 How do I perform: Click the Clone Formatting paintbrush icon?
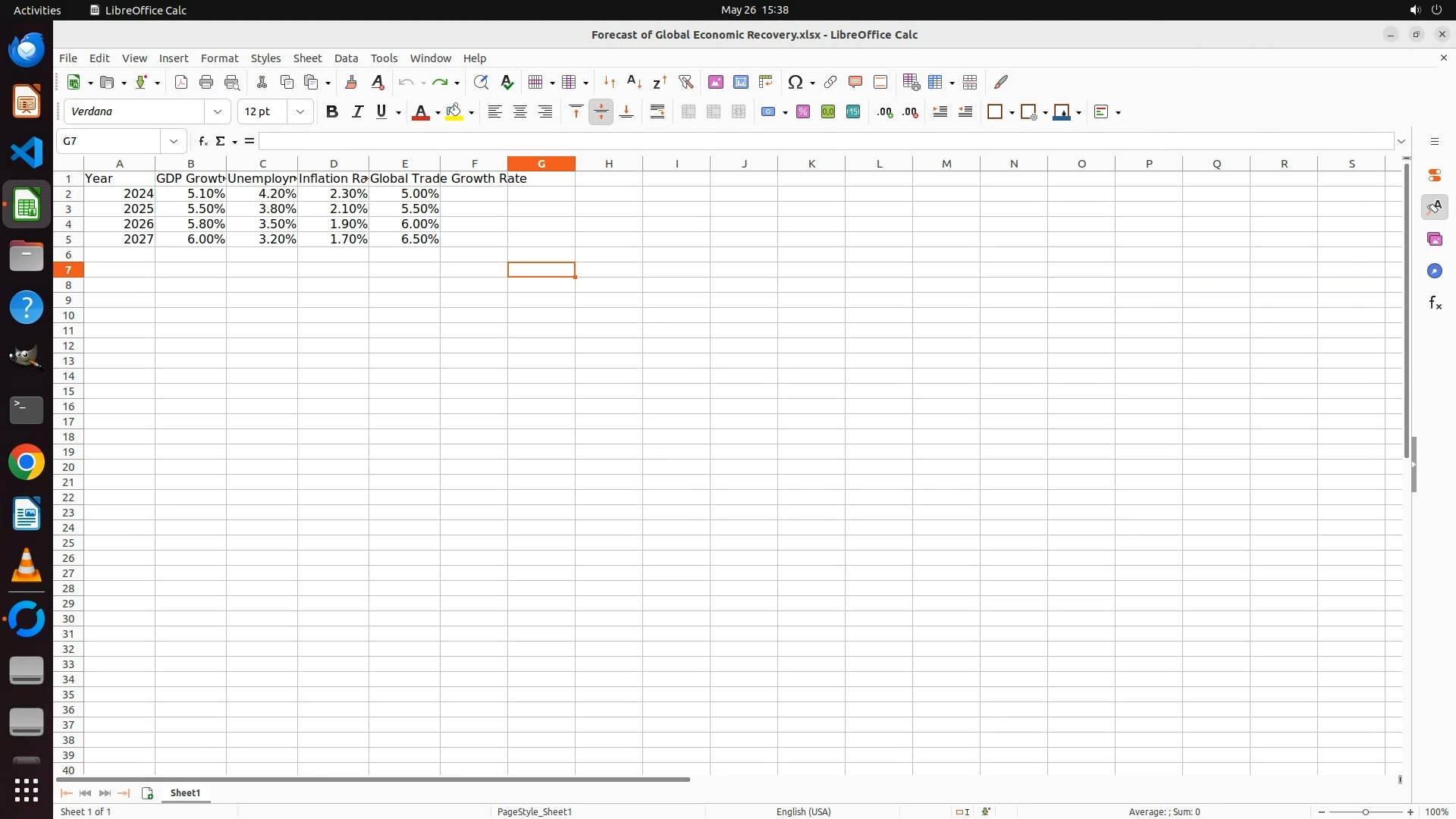click(x=351, y=82)
